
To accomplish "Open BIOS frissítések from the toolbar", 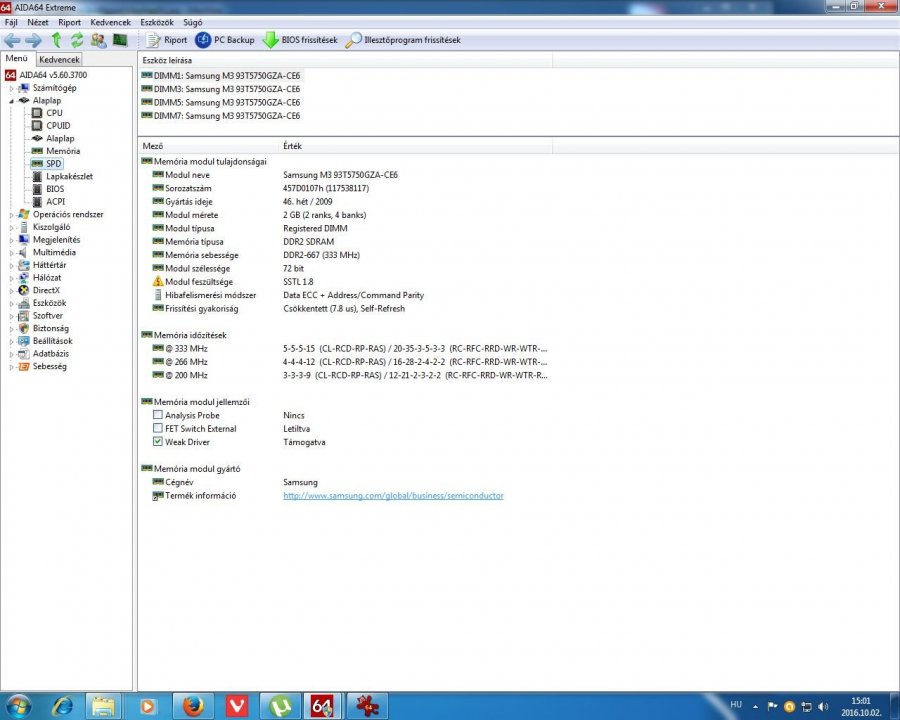I will pos(300,40).
